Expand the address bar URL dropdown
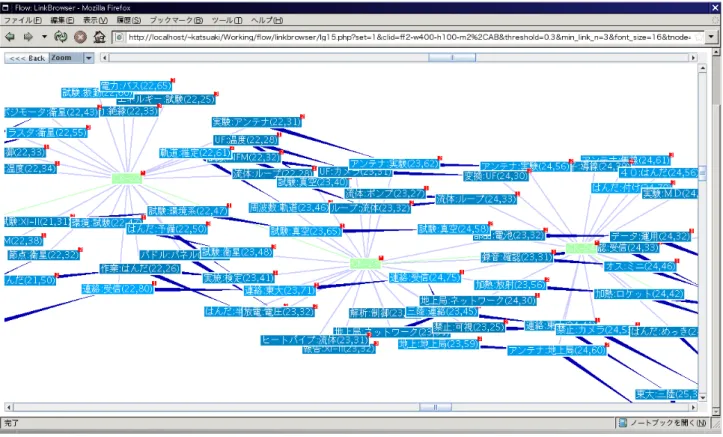Screen dimensions: 723x437 (711, 37)
